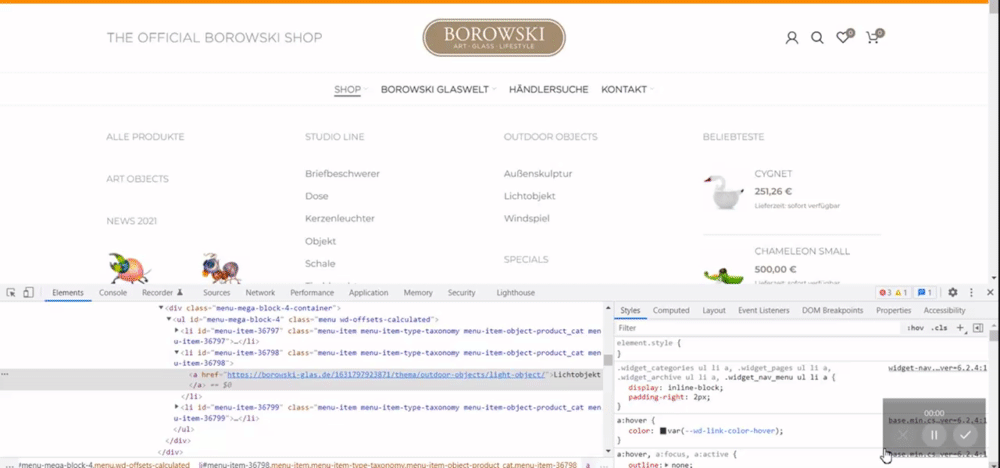This screenshot has width=1000, height=468.
Task: Open the Security tab
Action: coord(462,293)
